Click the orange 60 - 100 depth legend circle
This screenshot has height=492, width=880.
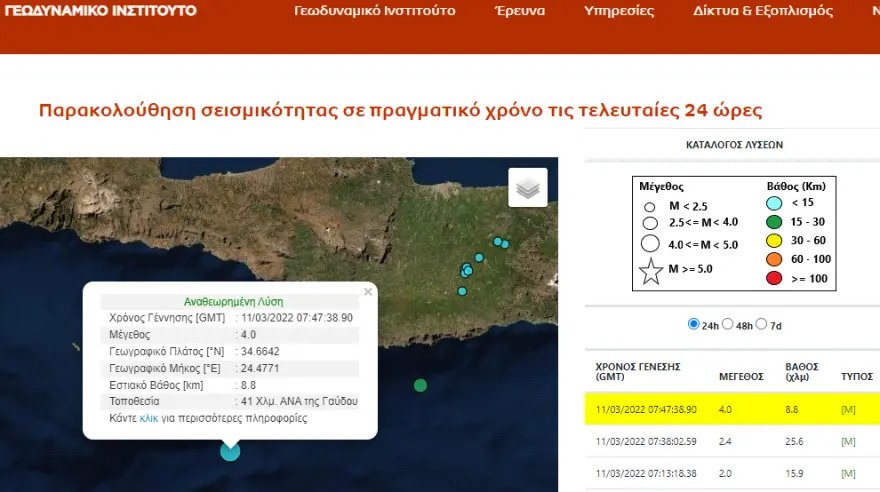coord(773,259)
